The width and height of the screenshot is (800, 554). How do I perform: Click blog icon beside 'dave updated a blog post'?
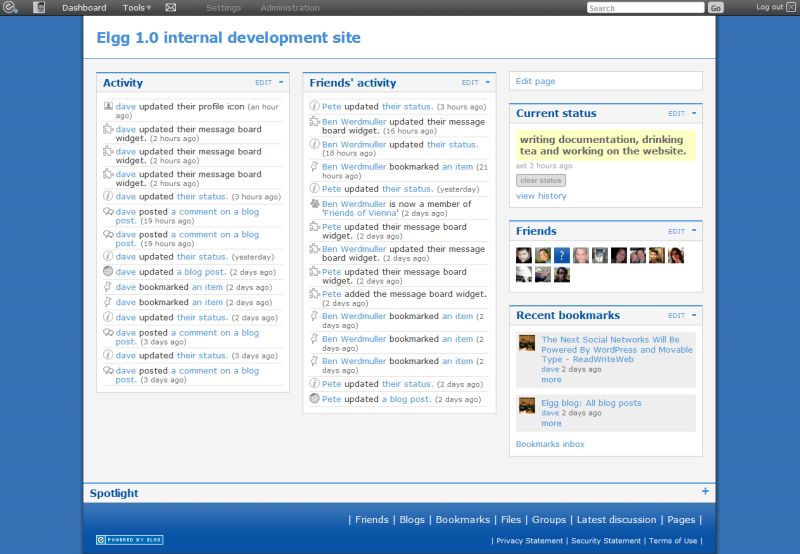pyautogui.click(x=108, y=271)
